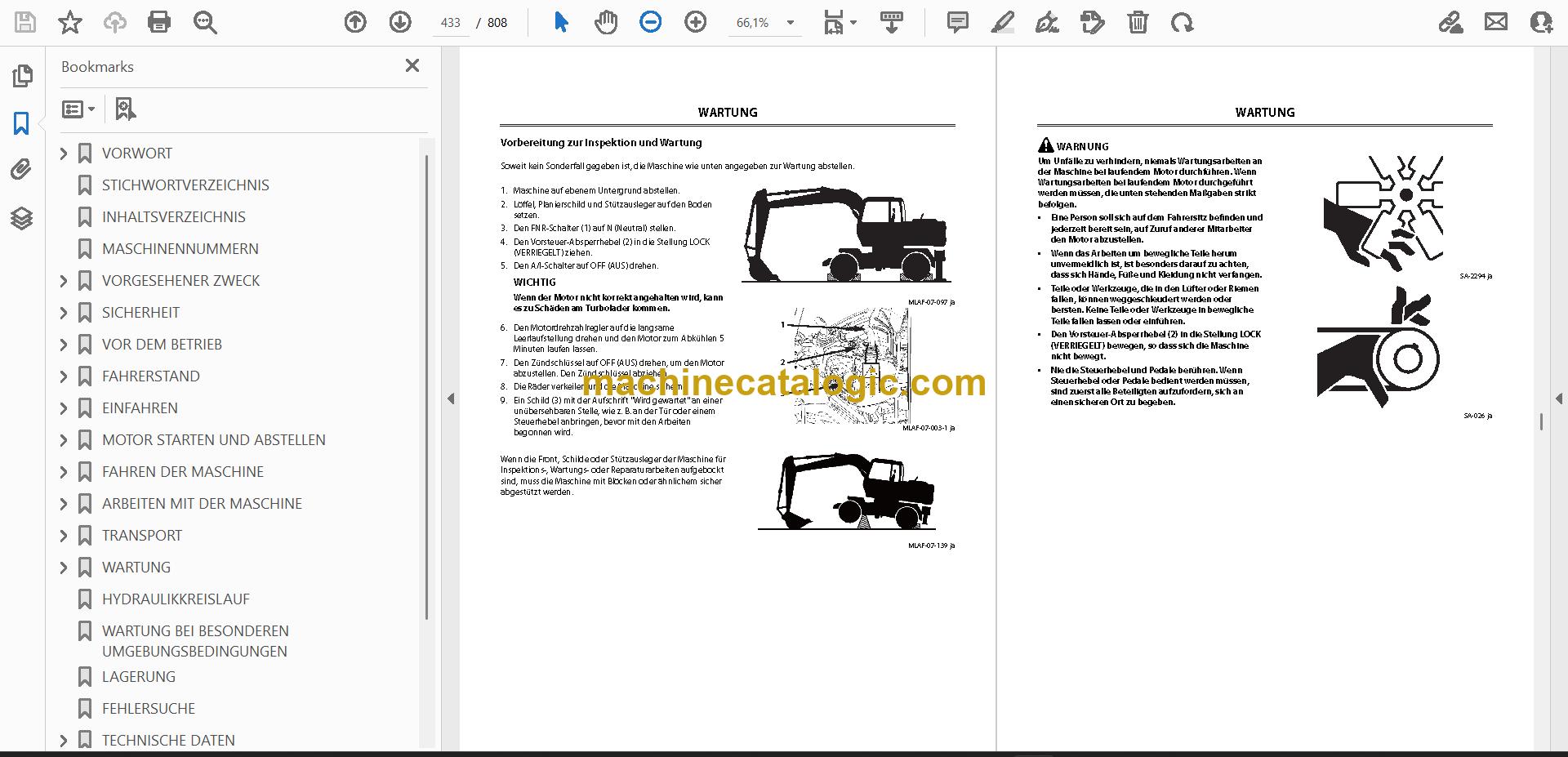Expand the SICHERHEIT bookmark

64,312
